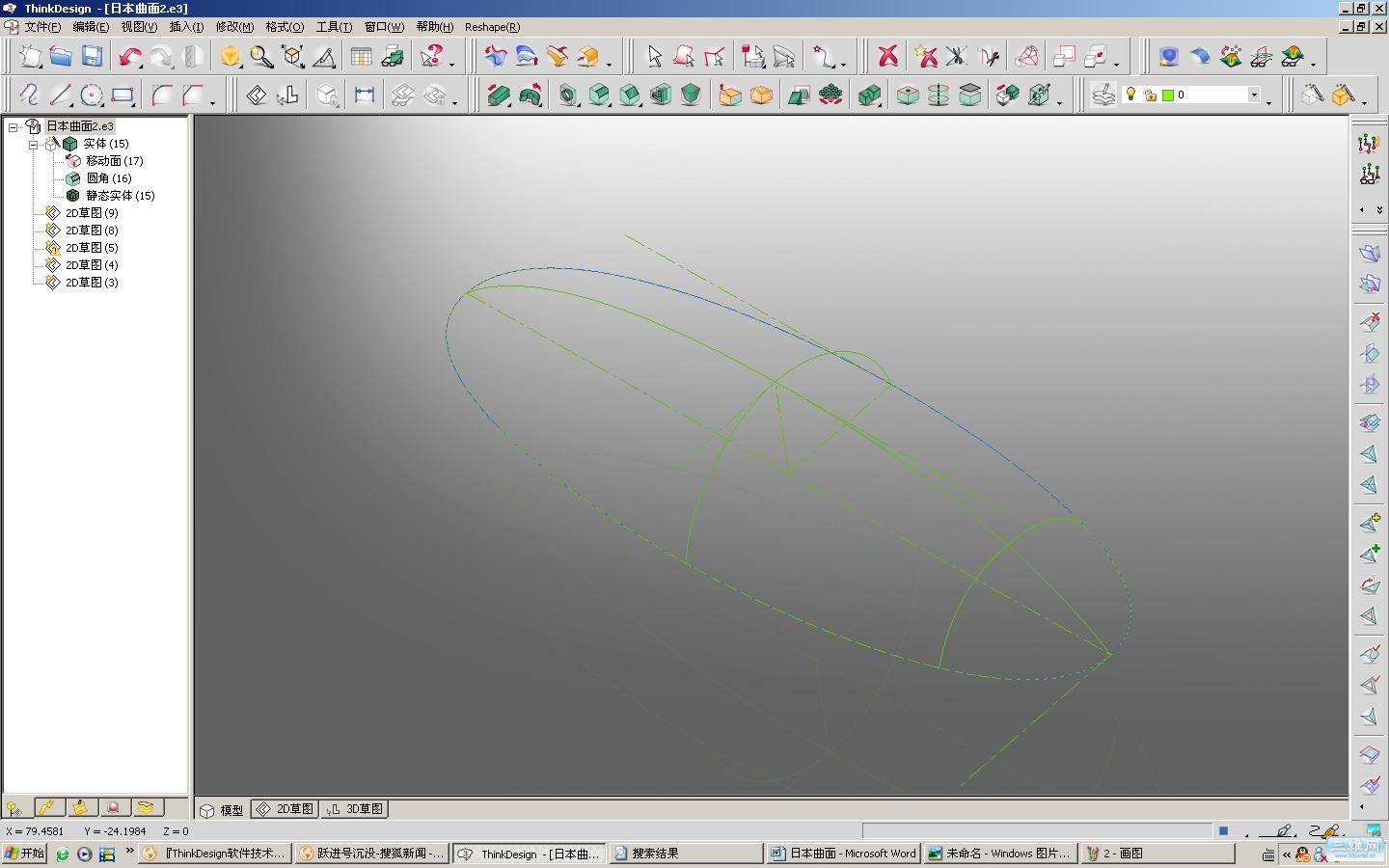This screenshot has width=1389, height=868.
Task: Click the green layer color swatch
Action: 1168,95
